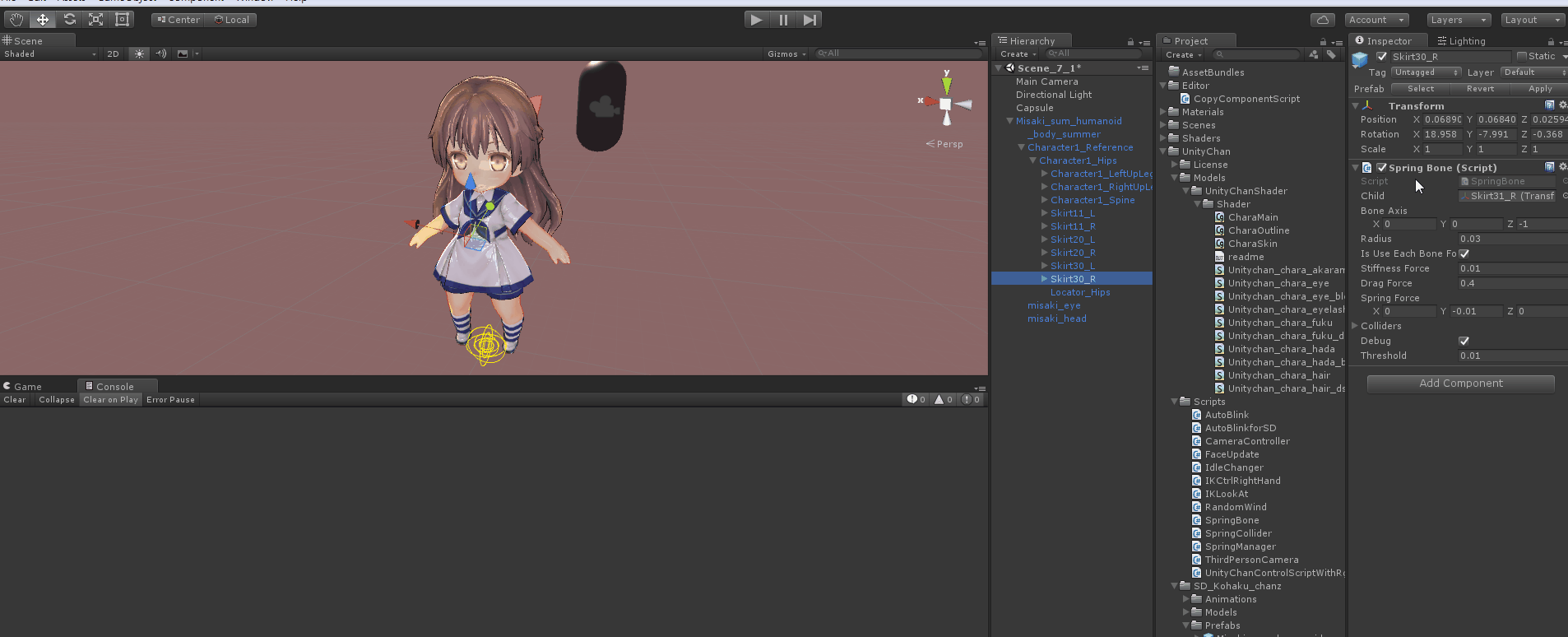Collapse the Misaki_sum_humanoid object

click(1009, 121)
